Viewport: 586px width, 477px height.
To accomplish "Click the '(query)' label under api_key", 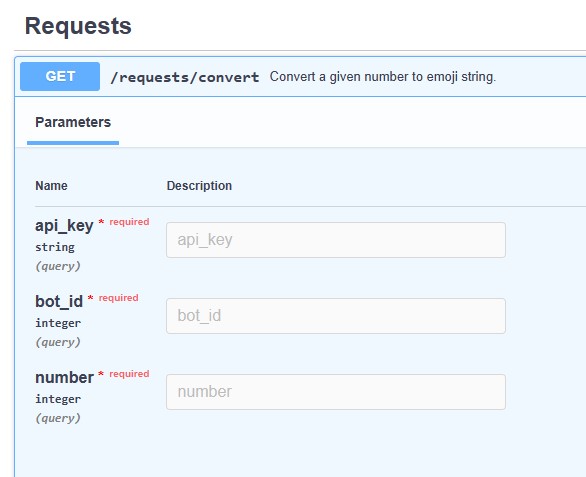I will (x=58, y=266).
